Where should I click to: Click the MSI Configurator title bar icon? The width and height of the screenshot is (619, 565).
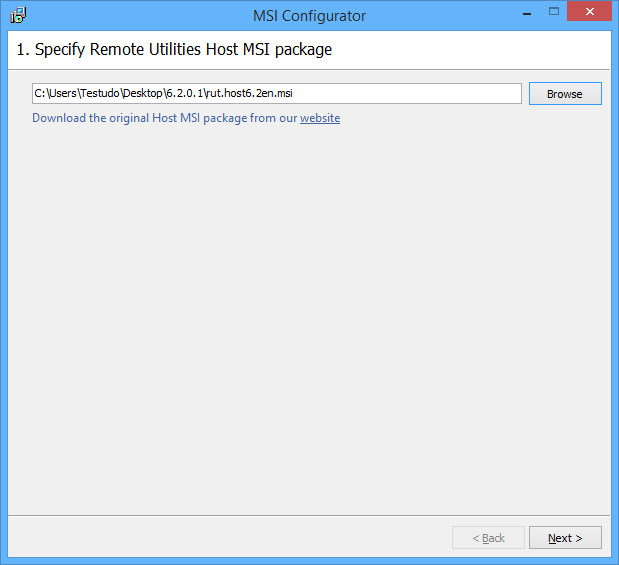(18, 15)
